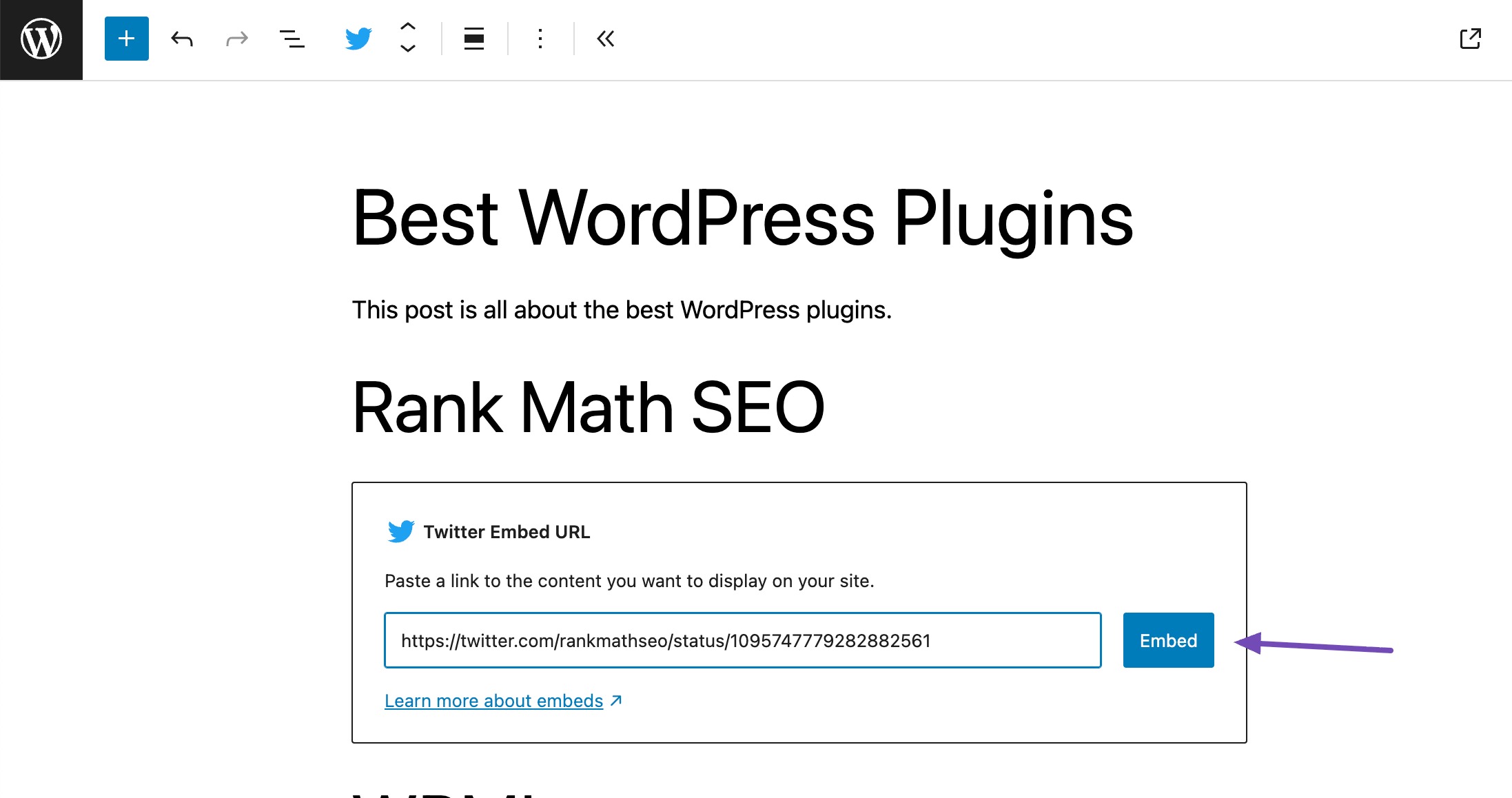Viewport: 1512px width, 798px height.
Task: Open post preview in a new tab icon
Action: click(x=1470, y=39)
